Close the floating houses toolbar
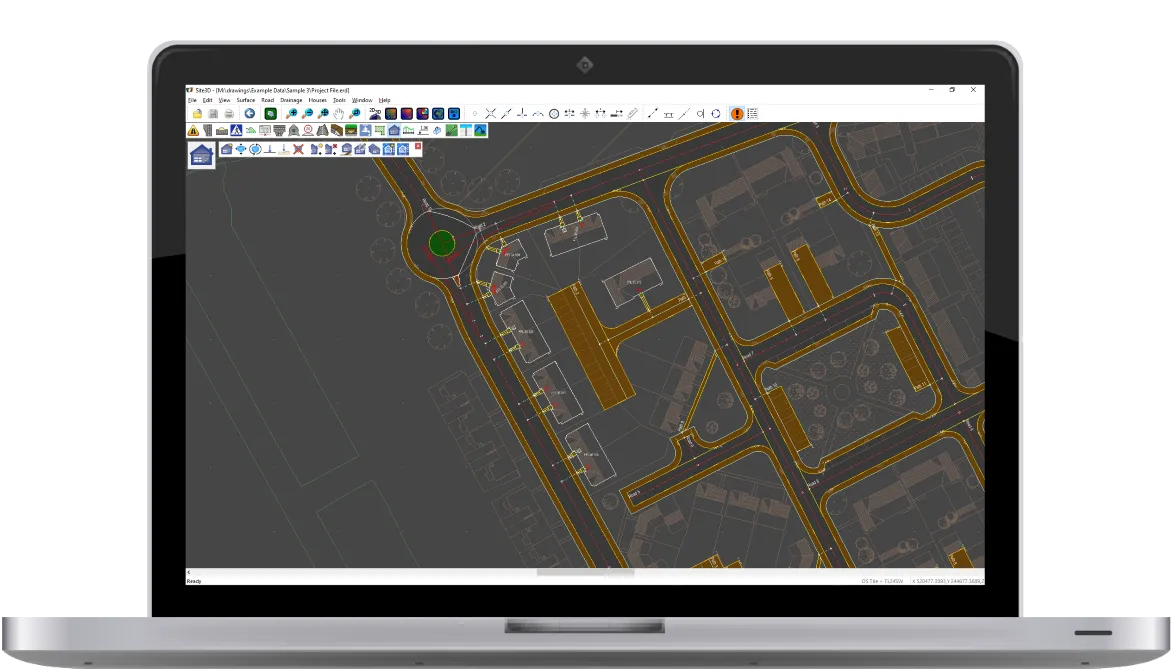1172x672 pixels. 418,146
